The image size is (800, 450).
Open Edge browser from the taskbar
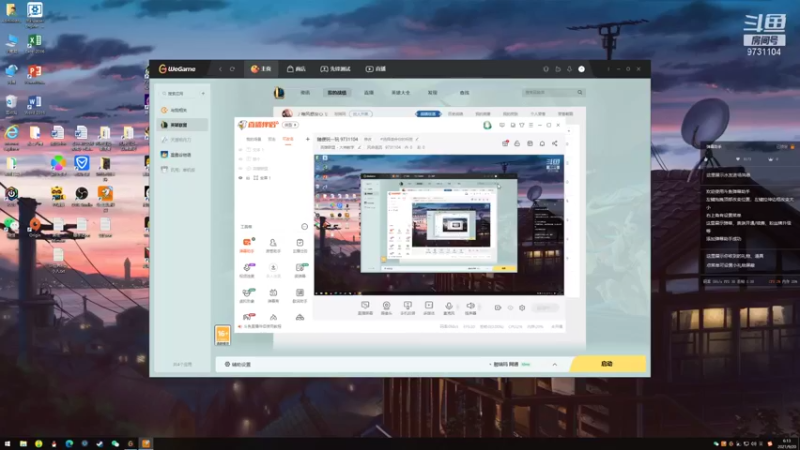coord(69,444)
